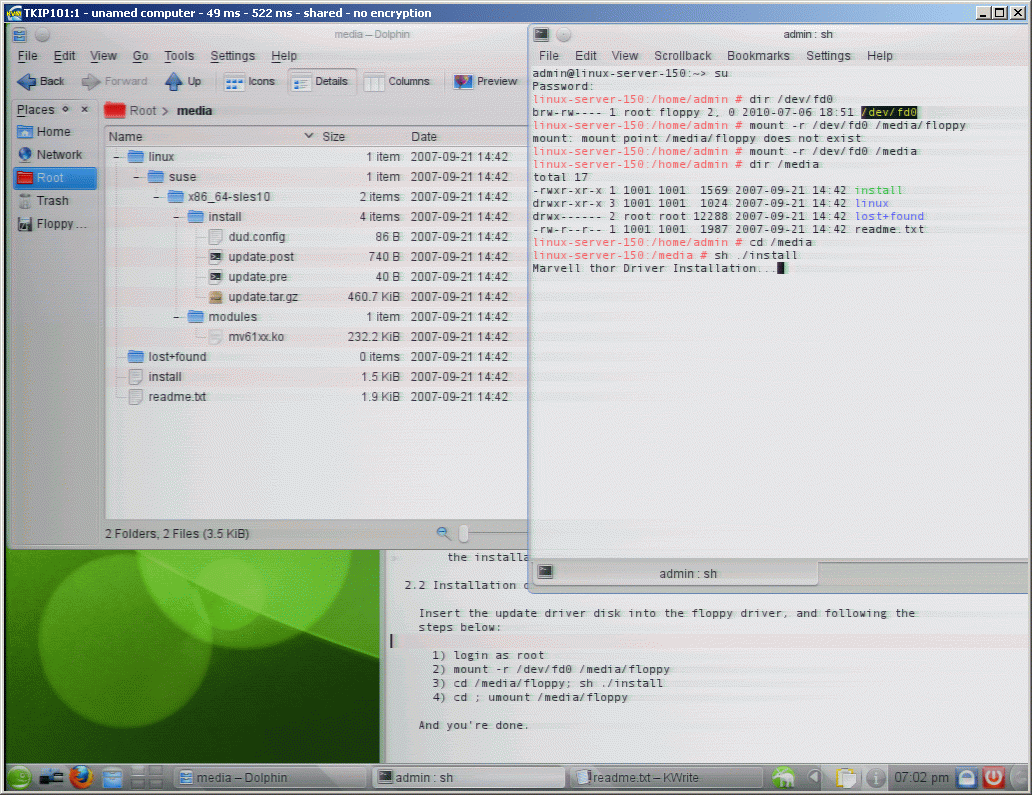Screen dimensions: 1032x795
Task: Switch to readme.txt – KWrite taskbar entry
Action: tap(665, 778)
